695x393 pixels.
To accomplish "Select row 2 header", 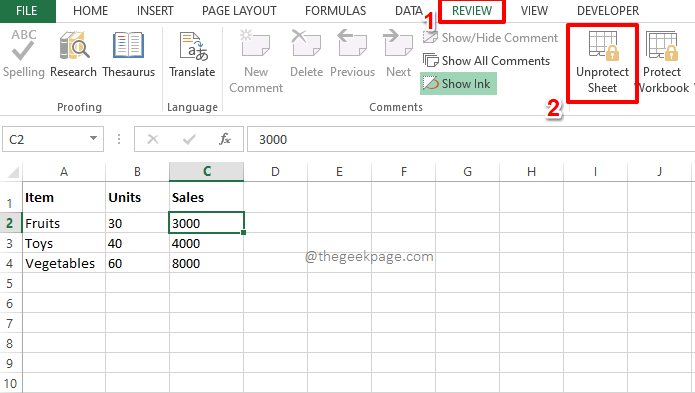I will coord(11,223).
